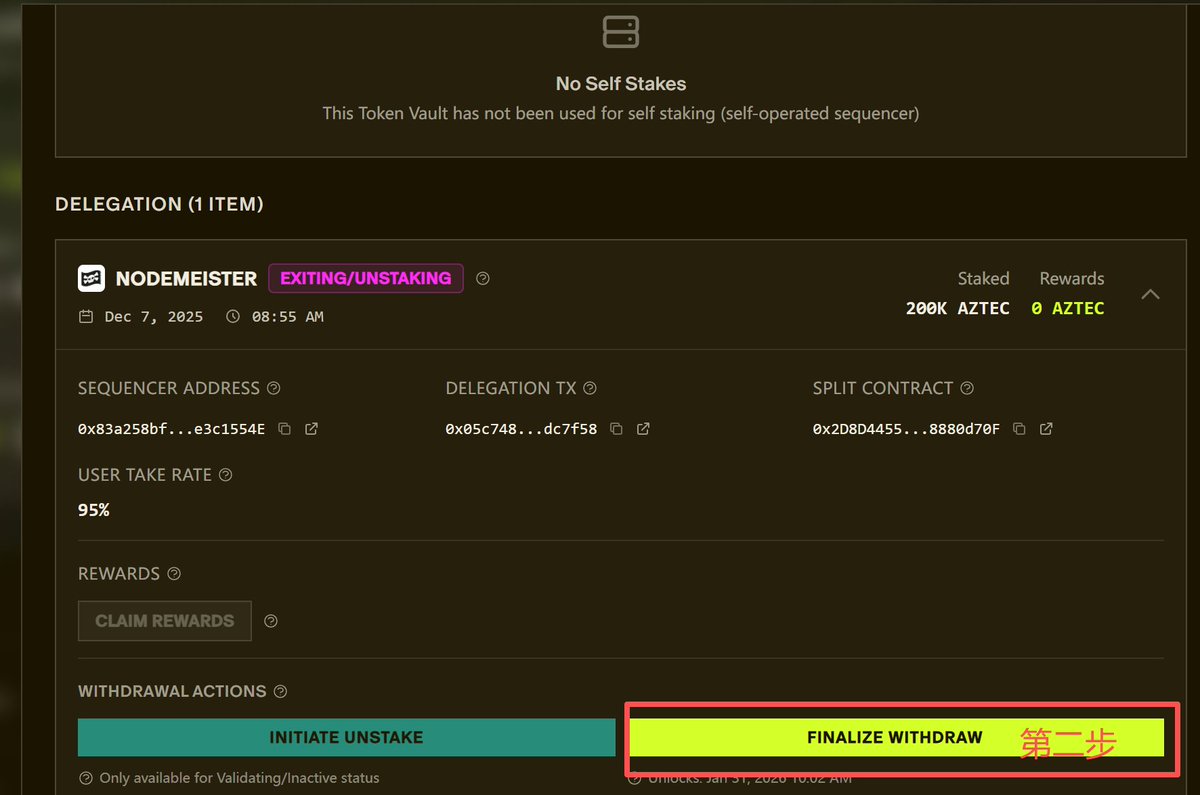Screen dimensions: 1200x795
Task: Click info icon under Initiate Unstake
Action: [86, 778]
